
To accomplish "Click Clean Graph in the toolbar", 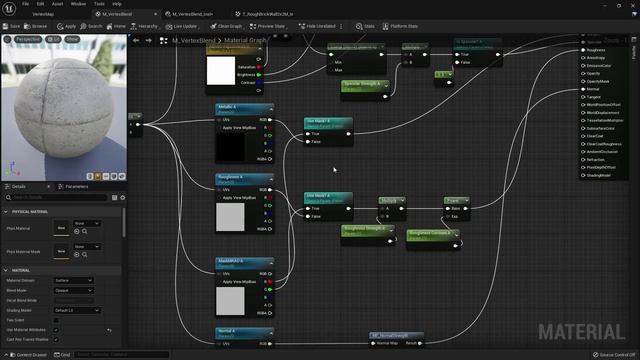I will [226, 26].
